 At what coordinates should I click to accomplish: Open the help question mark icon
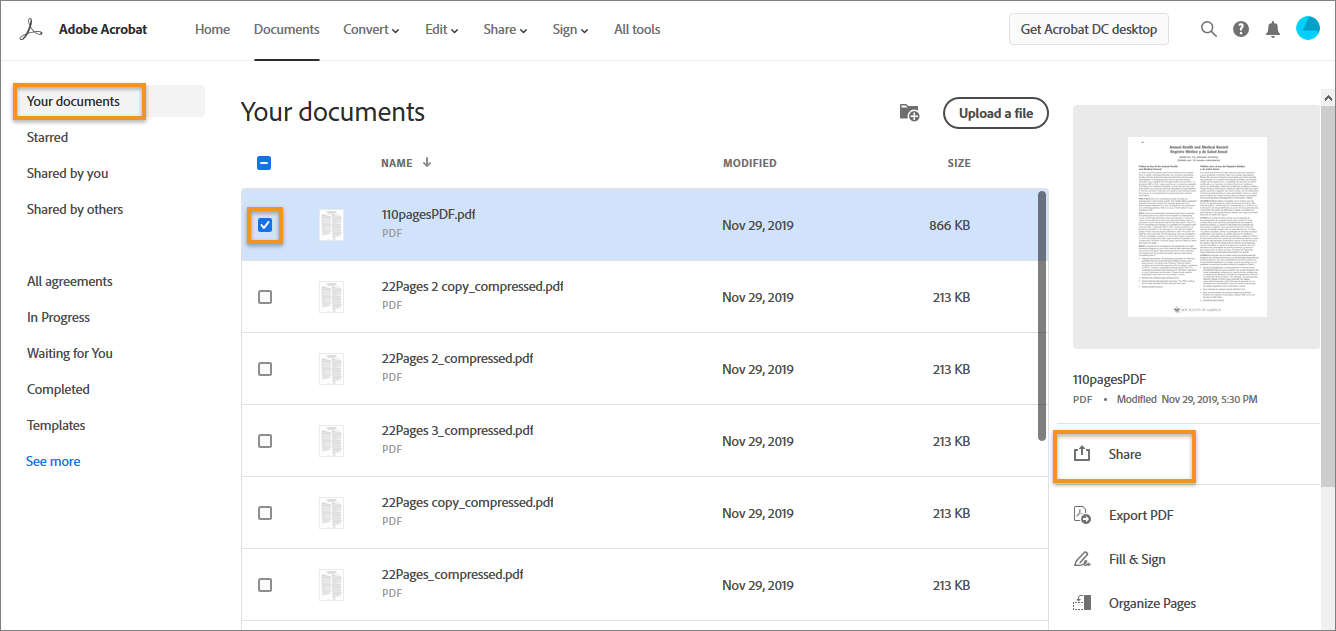point(1241,29)
